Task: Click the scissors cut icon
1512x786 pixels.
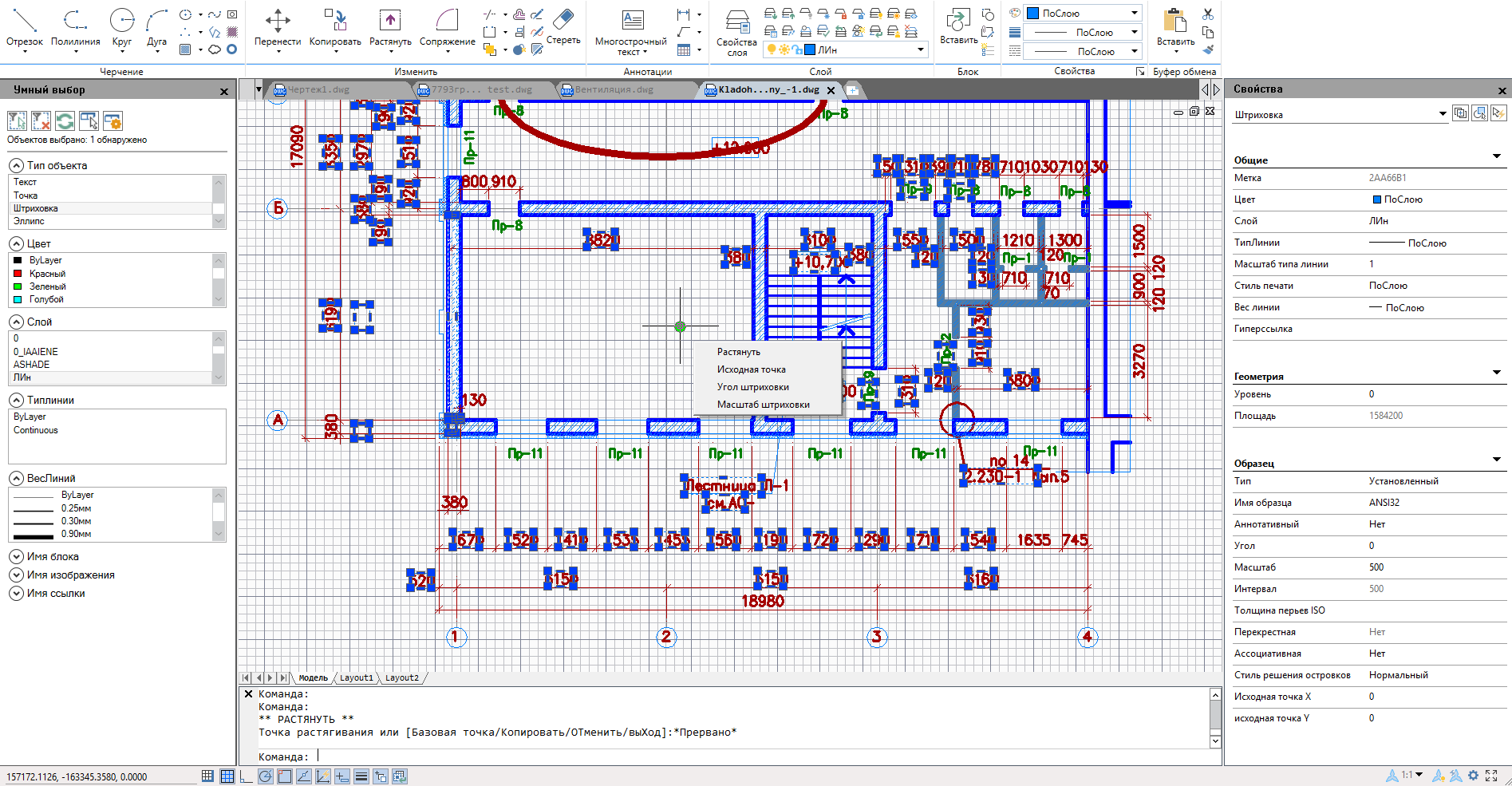Action: tap(1208, 14)
